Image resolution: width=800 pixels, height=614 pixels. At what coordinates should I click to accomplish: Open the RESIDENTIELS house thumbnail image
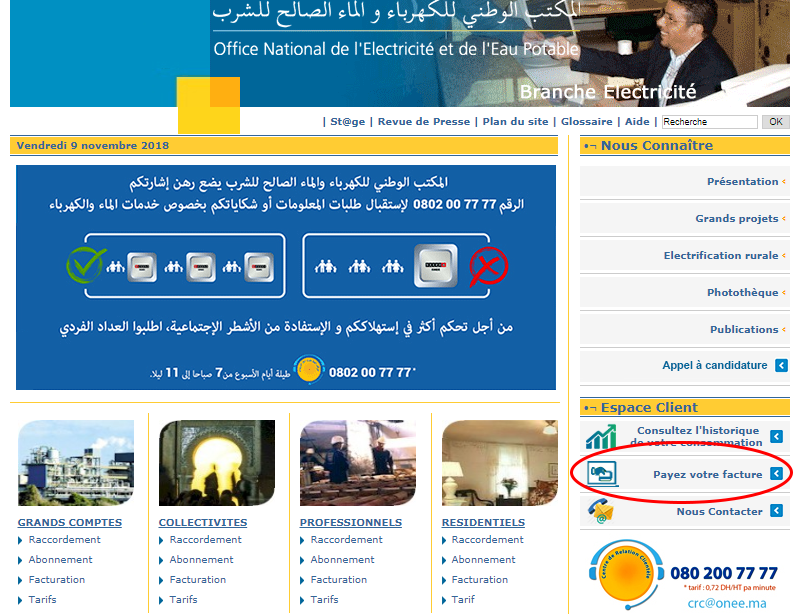coord(499,463)
